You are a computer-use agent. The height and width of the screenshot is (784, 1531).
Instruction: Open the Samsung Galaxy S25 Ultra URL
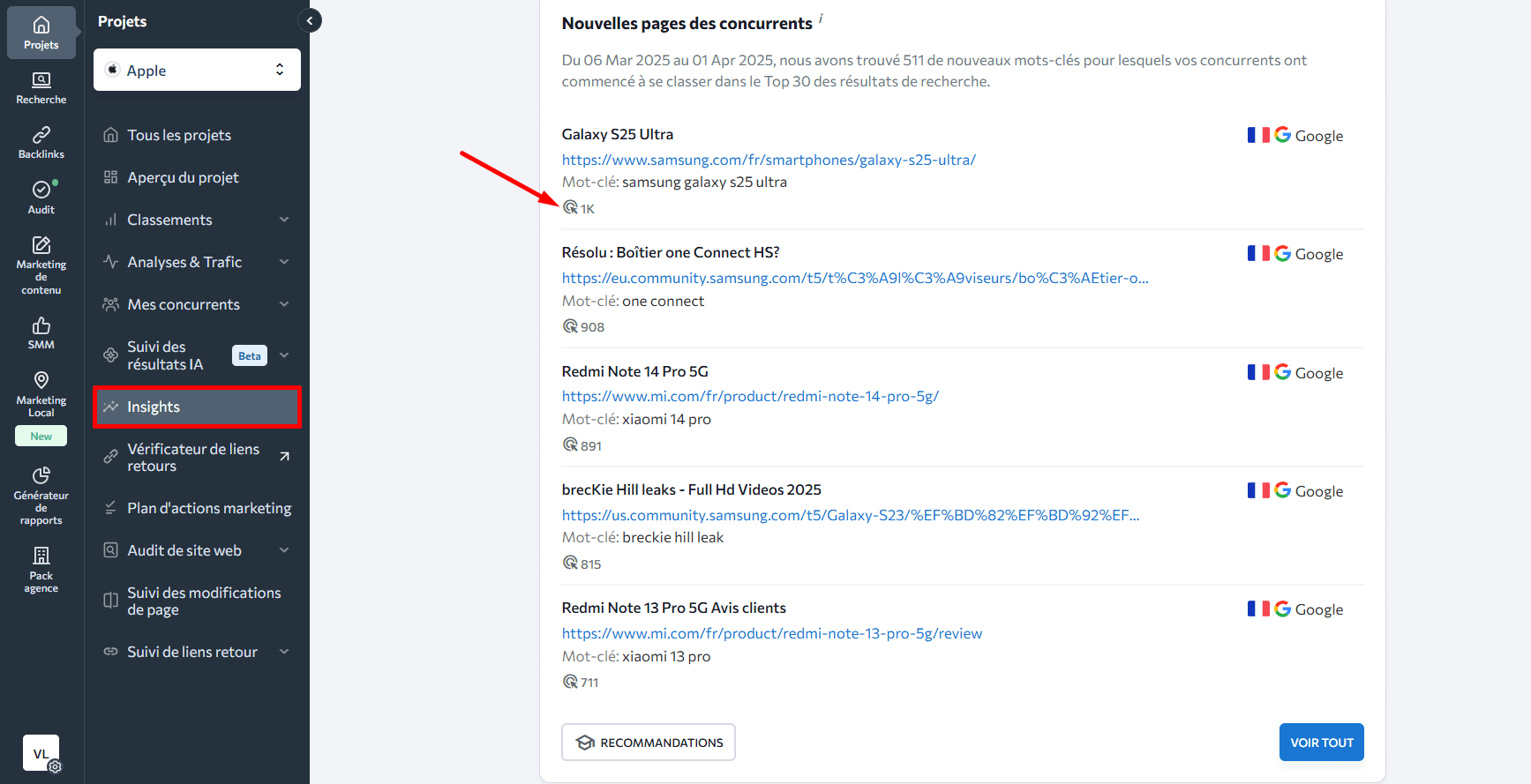[769, 160]
